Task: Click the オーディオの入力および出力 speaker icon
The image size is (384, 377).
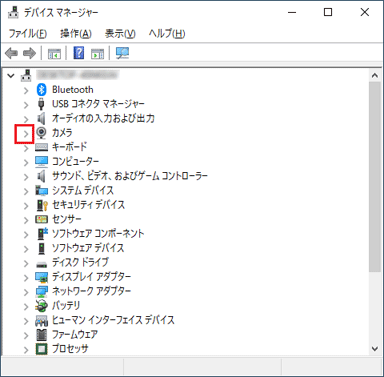Action: (41, 118)
